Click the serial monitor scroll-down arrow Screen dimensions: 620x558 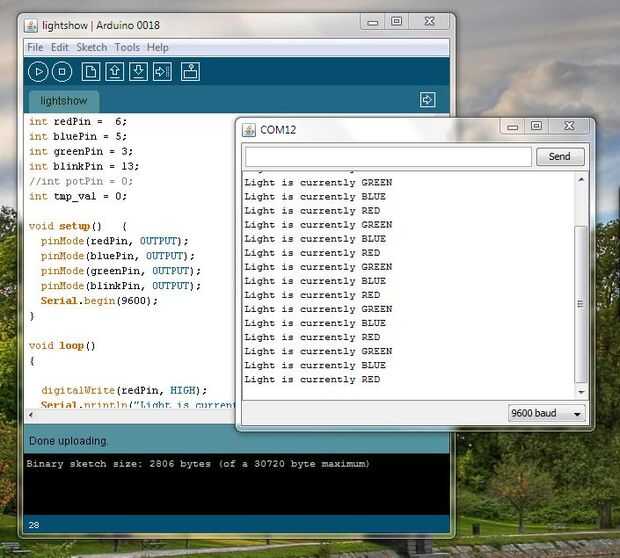580,392
